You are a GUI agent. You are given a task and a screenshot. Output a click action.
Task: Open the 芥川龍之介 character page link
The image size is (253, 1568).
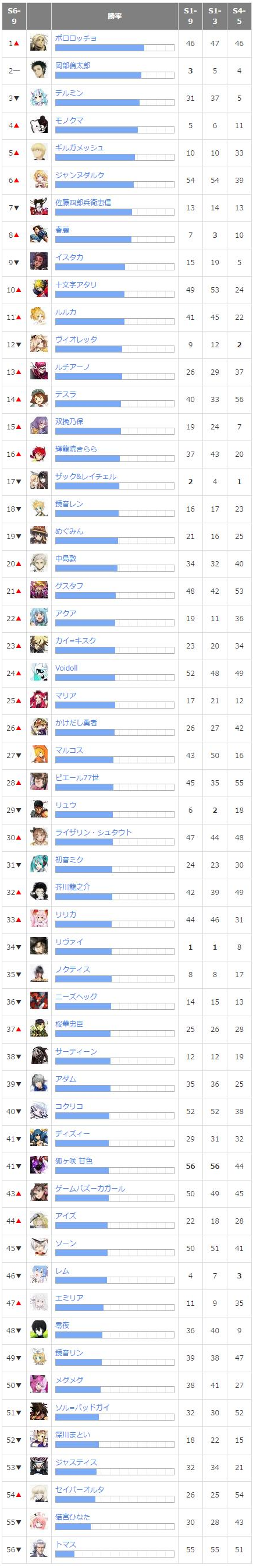coord(72,887)
